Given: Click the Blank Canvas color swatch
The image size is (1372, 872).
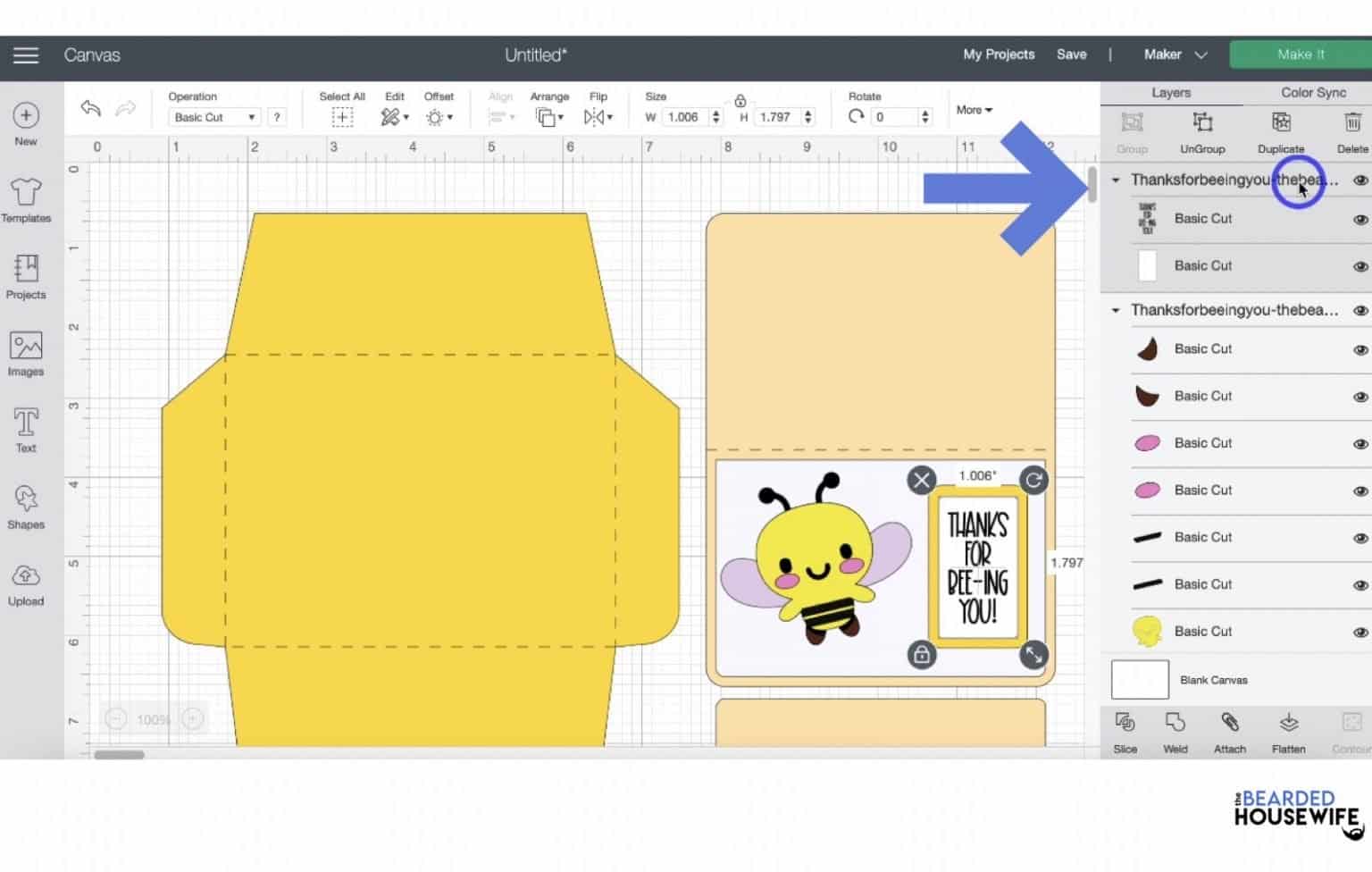Looking at the screenshot, I should [1139, 680].
